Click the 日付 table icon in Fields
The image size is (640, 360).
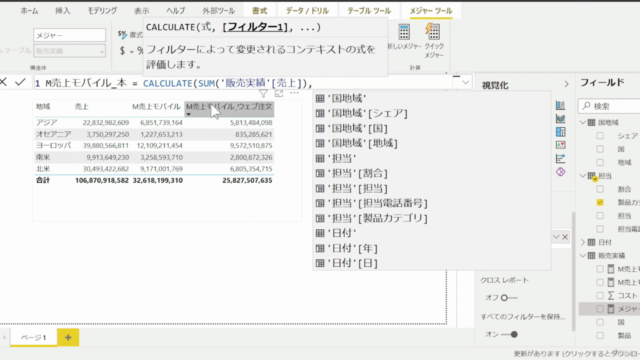click(591, 242)
